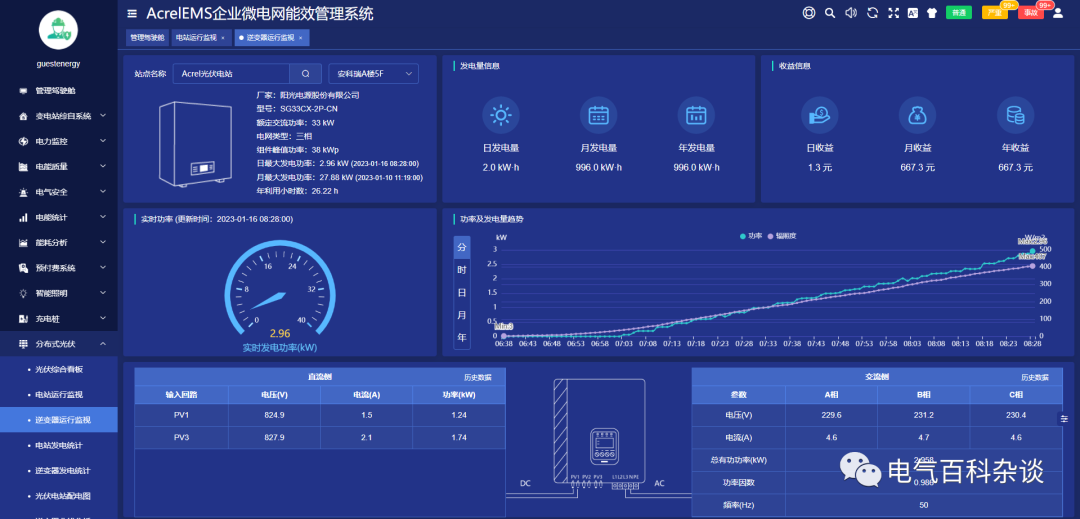
Task: Click the 月收益 money bag icon
Action: coord(917,115)
